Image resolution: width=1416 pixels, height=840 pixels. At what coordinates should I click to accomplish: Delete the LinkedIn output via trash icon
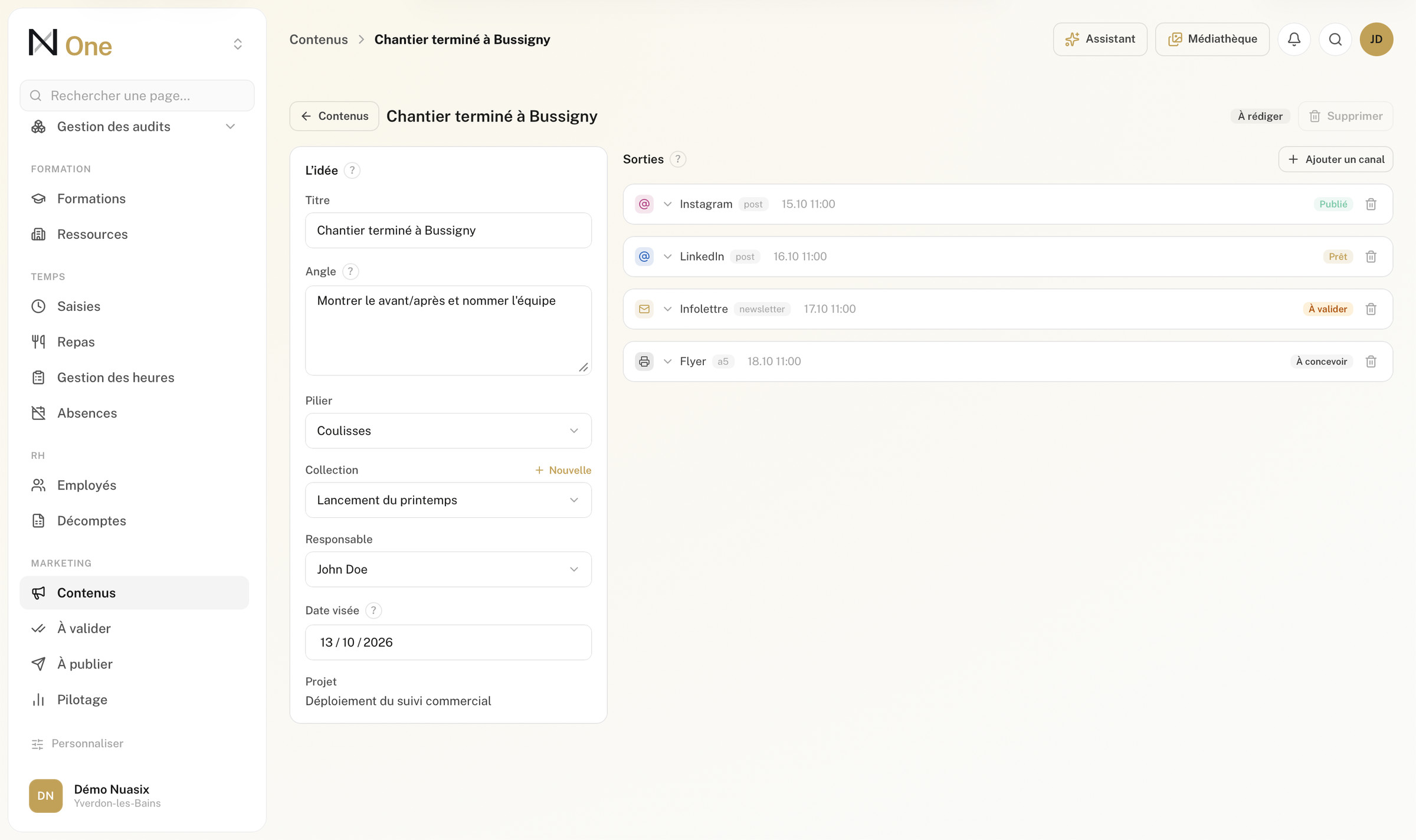[1371, 257]
